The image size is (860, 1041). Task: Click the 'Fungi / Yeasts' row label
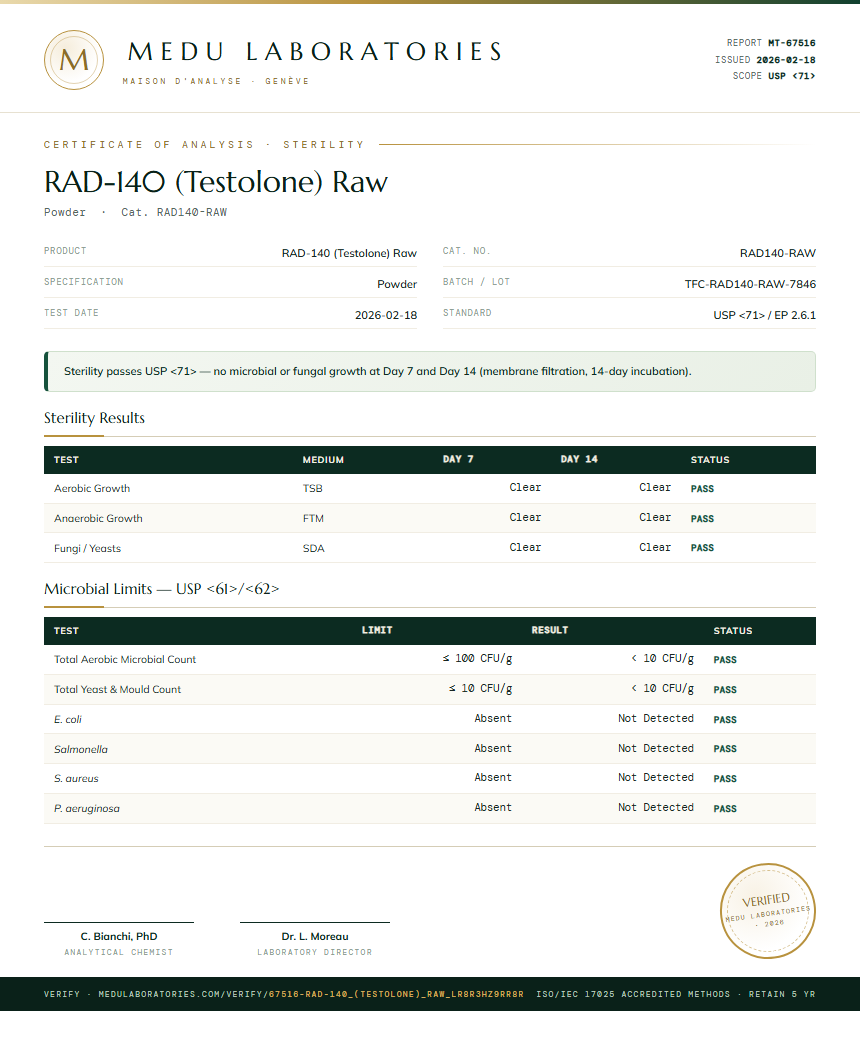(x=88, y=548)
